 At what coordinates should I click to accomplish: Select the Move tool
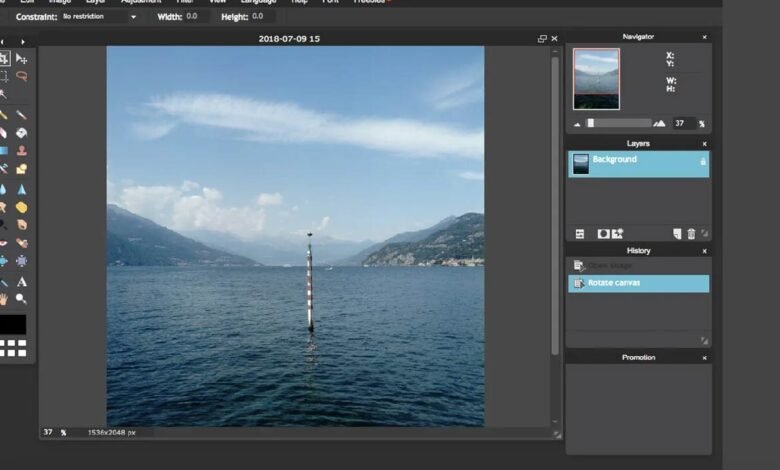(21, 59)
